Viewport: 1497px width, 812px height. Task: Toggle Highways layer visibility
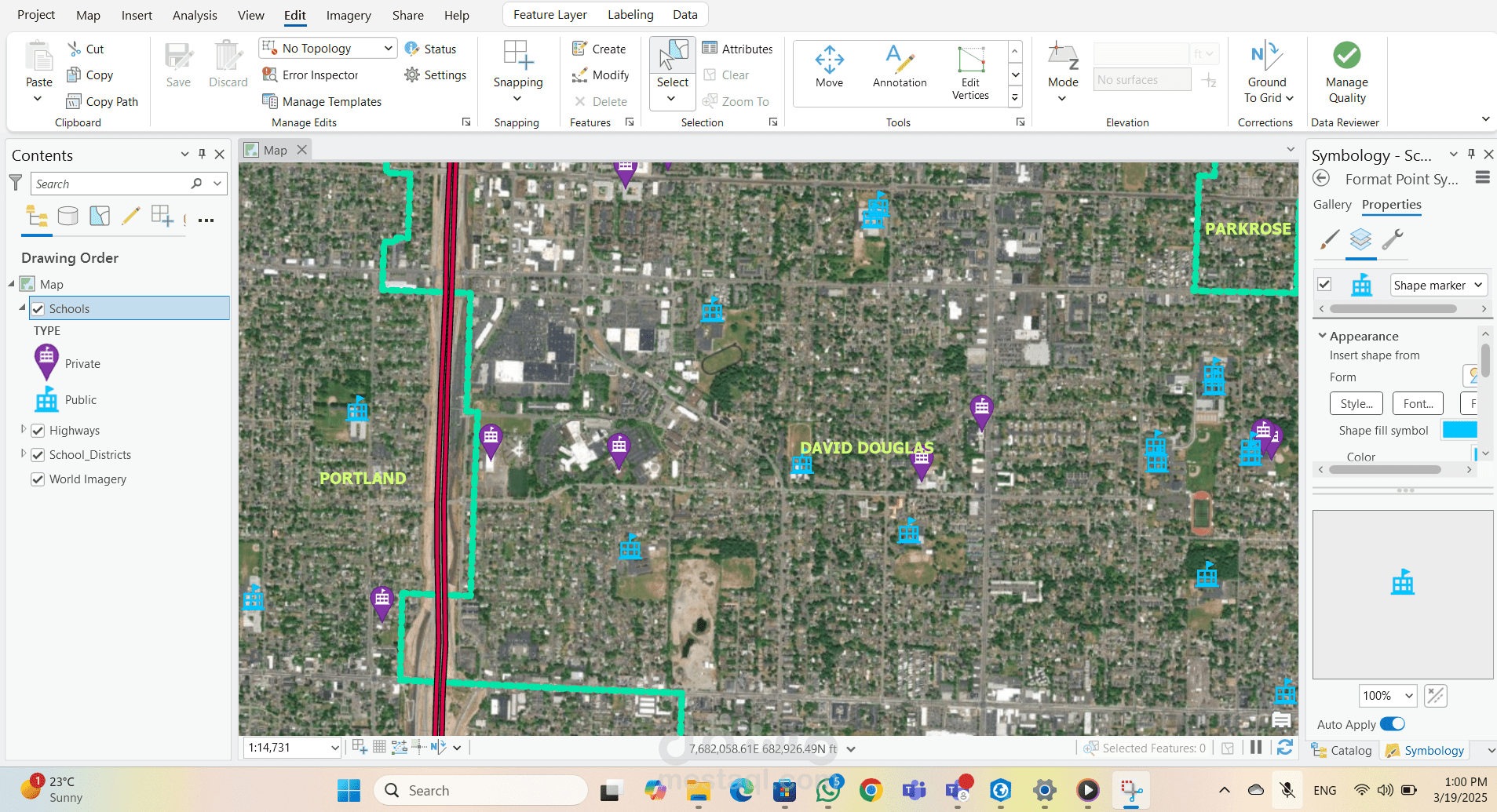tap(38, 431)
